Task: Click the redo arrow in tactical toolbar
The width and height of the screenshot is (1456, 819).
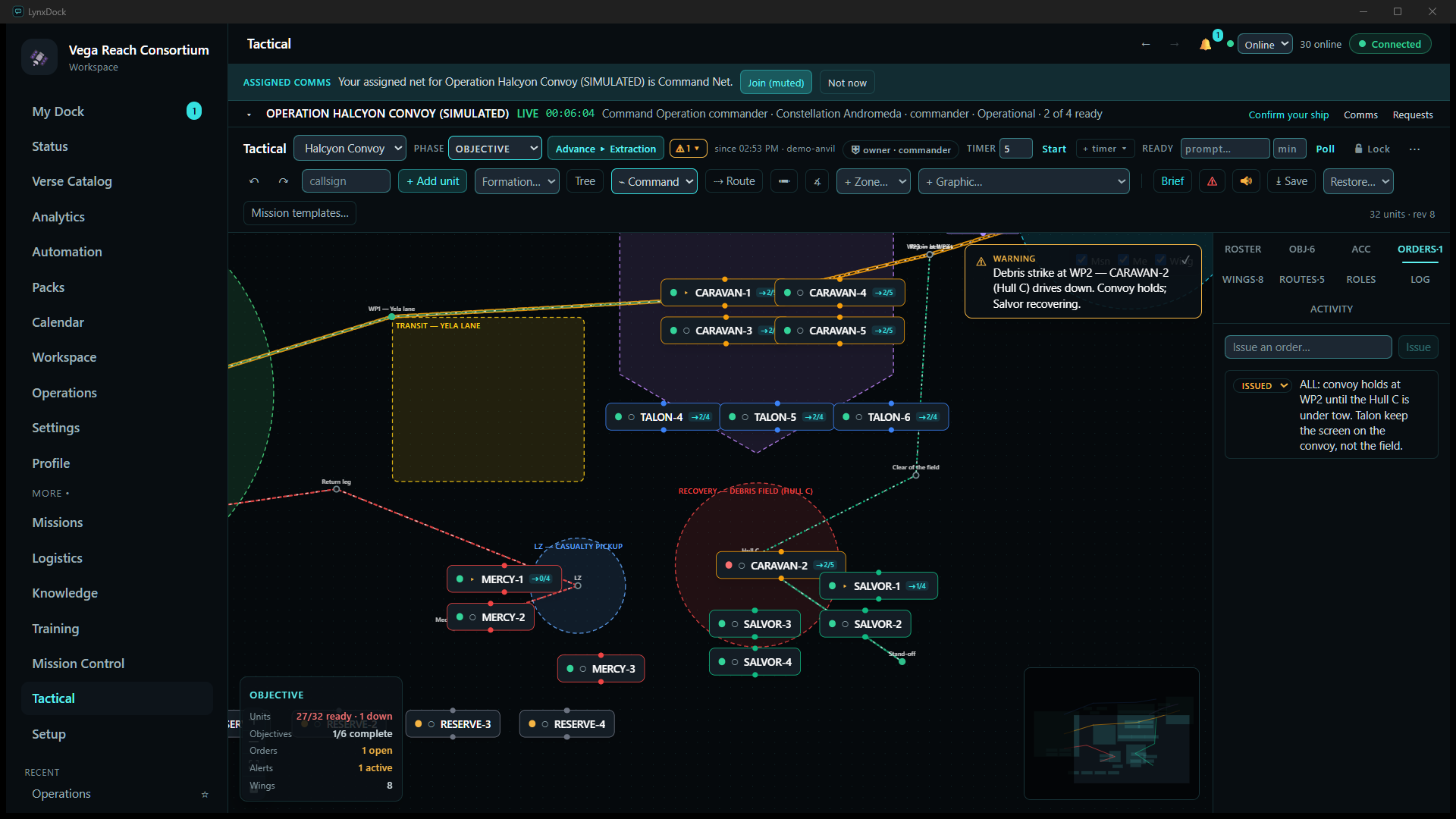Action: click(284, 181)
